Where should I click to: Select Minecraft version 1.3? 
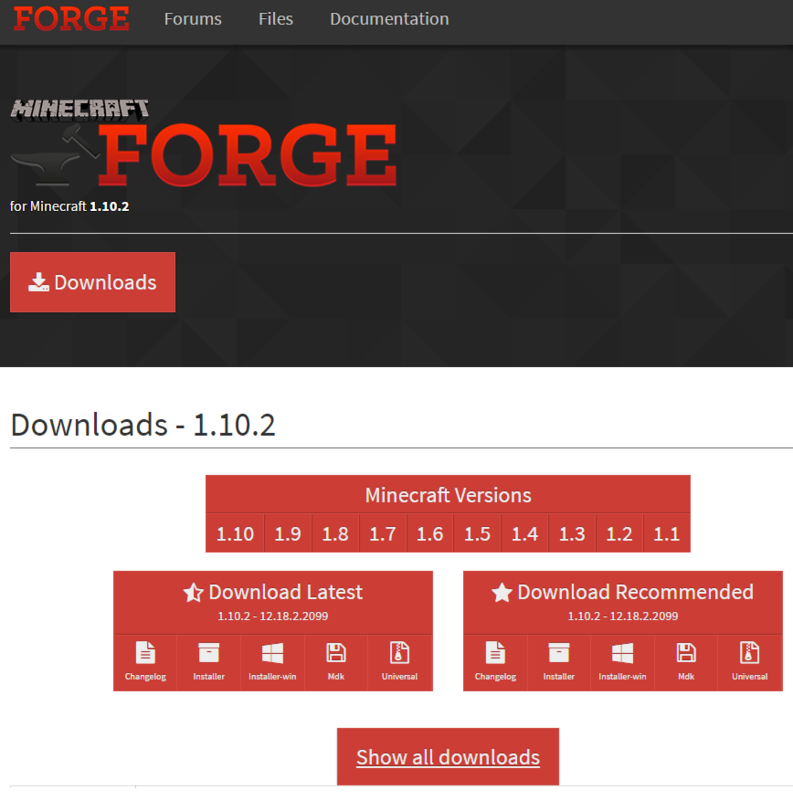click(572, 534)
